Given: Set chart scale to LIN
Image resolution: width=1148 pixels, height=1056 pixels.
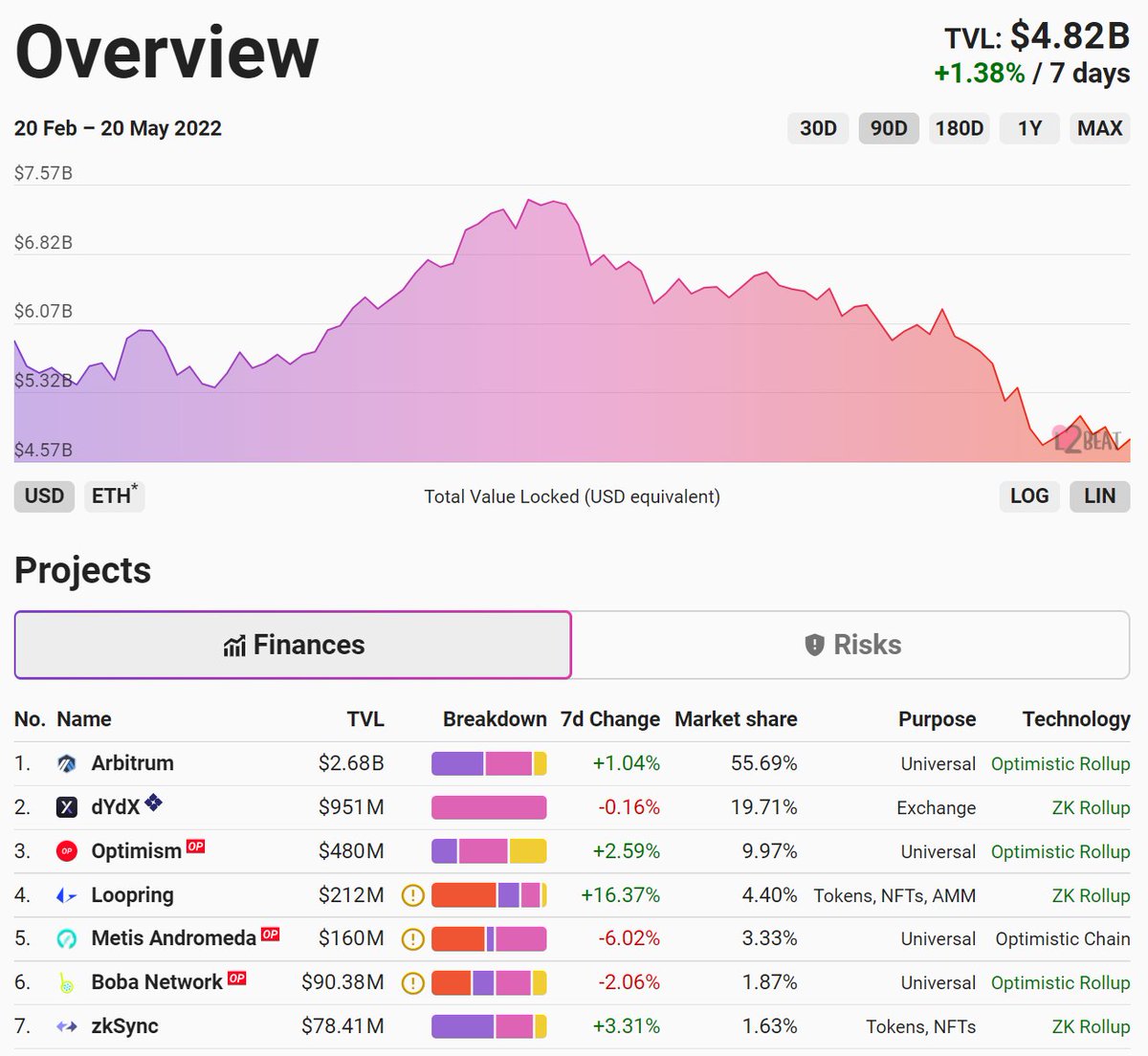Looking at the screenshot, I should [1100, 496].
